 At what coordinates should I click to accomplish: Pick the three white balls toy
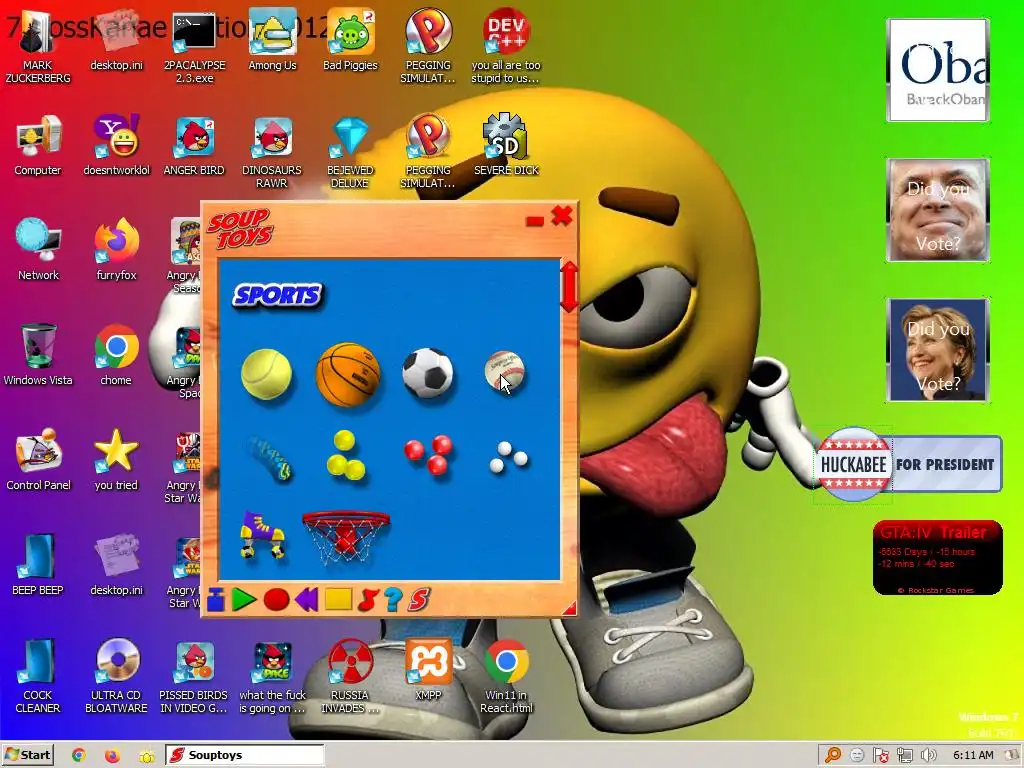[x=508, y=456]
